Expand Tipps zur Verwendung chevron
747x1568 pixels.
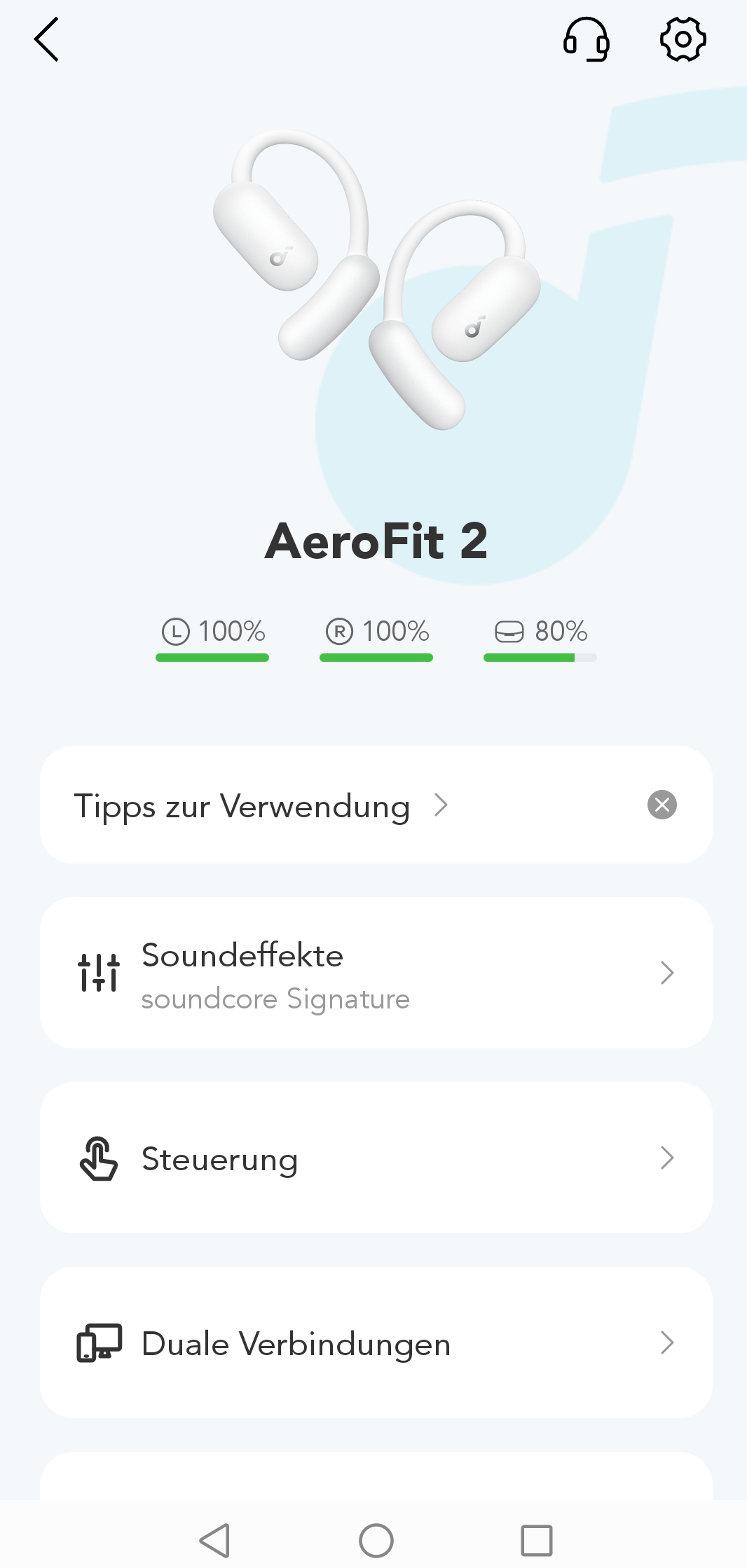pyautogui.click(x=441, y=805)
